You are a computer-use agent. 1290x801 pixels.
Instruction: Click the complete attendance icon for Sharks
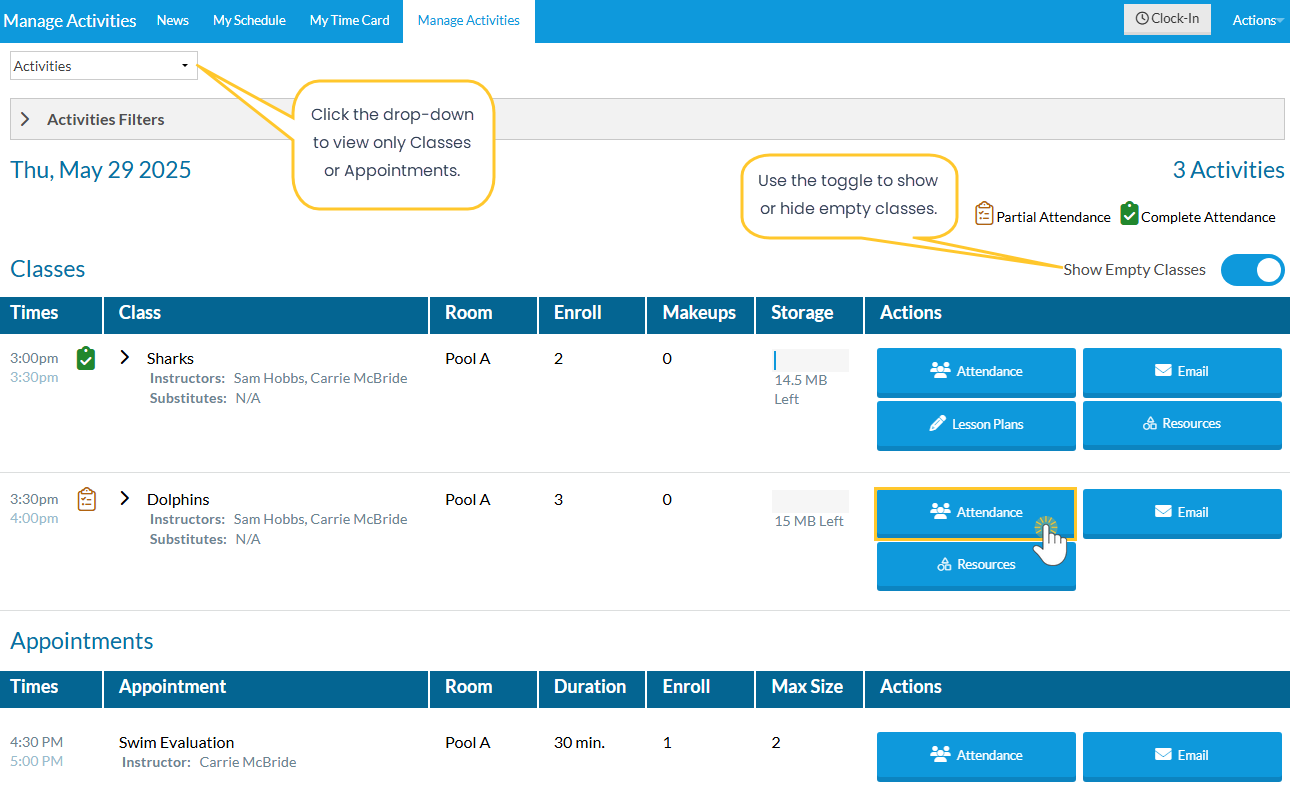coord(86,358)
